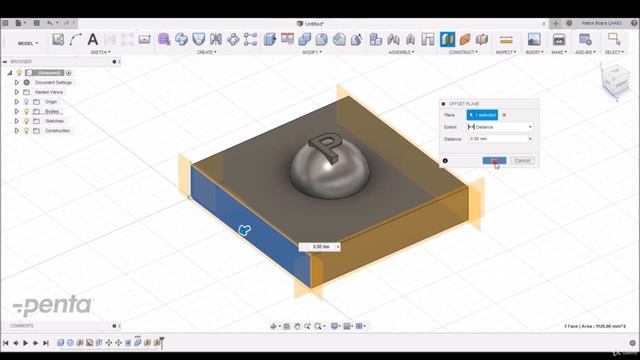Viewport: 640px width, 360px height.
Task: Click the highlighted Offset Plane icon
Action: [x=447, y=39]
